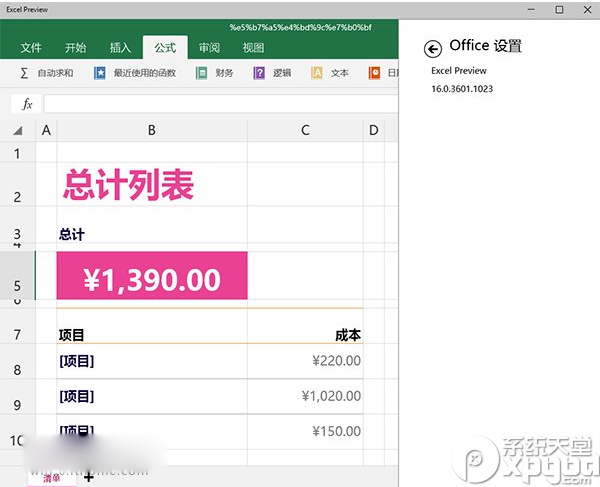Image resolution: width=600 pixels, height=487 pixels.
Task: Go back using the Office settings arrow
Action: pos(433,49)
